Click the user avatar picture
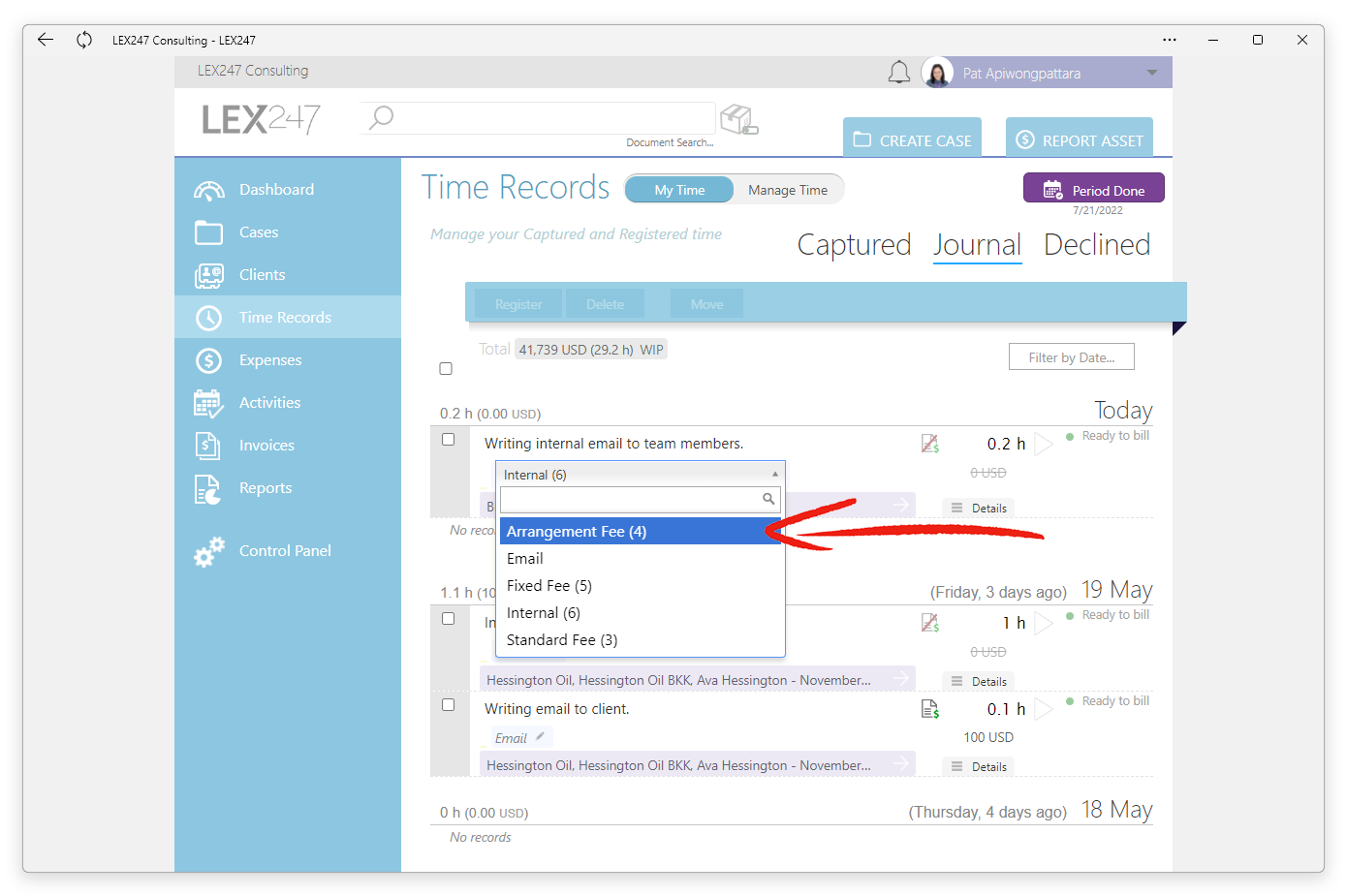The image size is (1347, 896). 937,73
